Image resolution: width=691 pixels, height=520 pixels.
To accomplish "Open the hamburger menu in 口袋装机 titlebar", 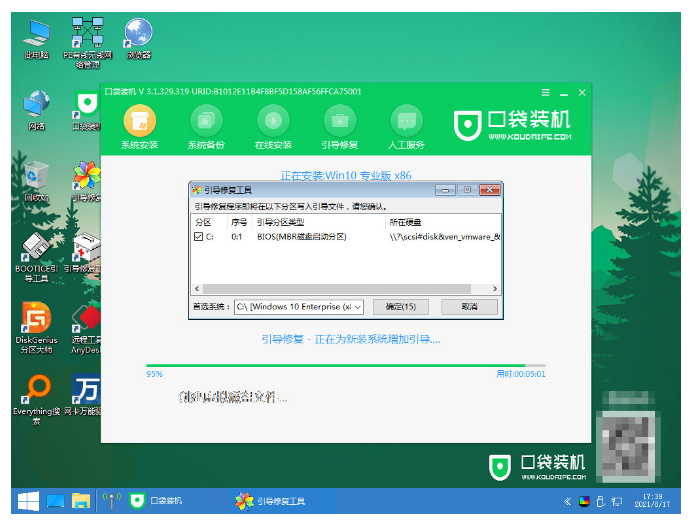I will point(546,93).
